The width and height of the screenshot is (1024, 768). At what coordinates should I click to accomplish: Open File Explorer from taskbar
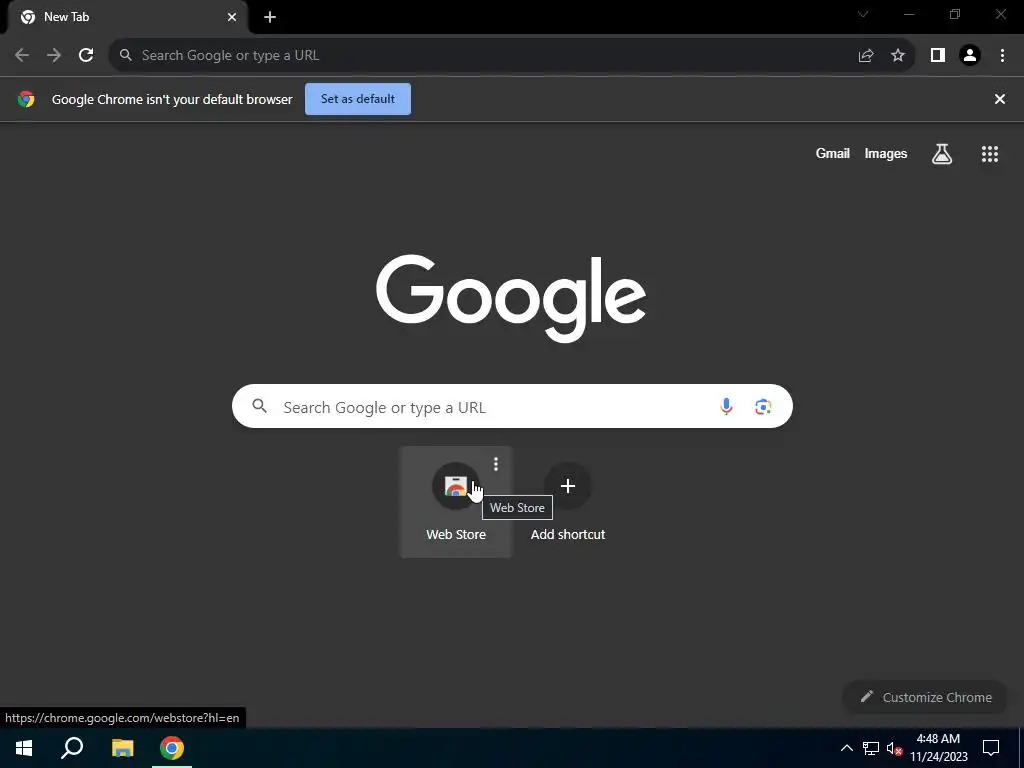(x=122, y=748)
